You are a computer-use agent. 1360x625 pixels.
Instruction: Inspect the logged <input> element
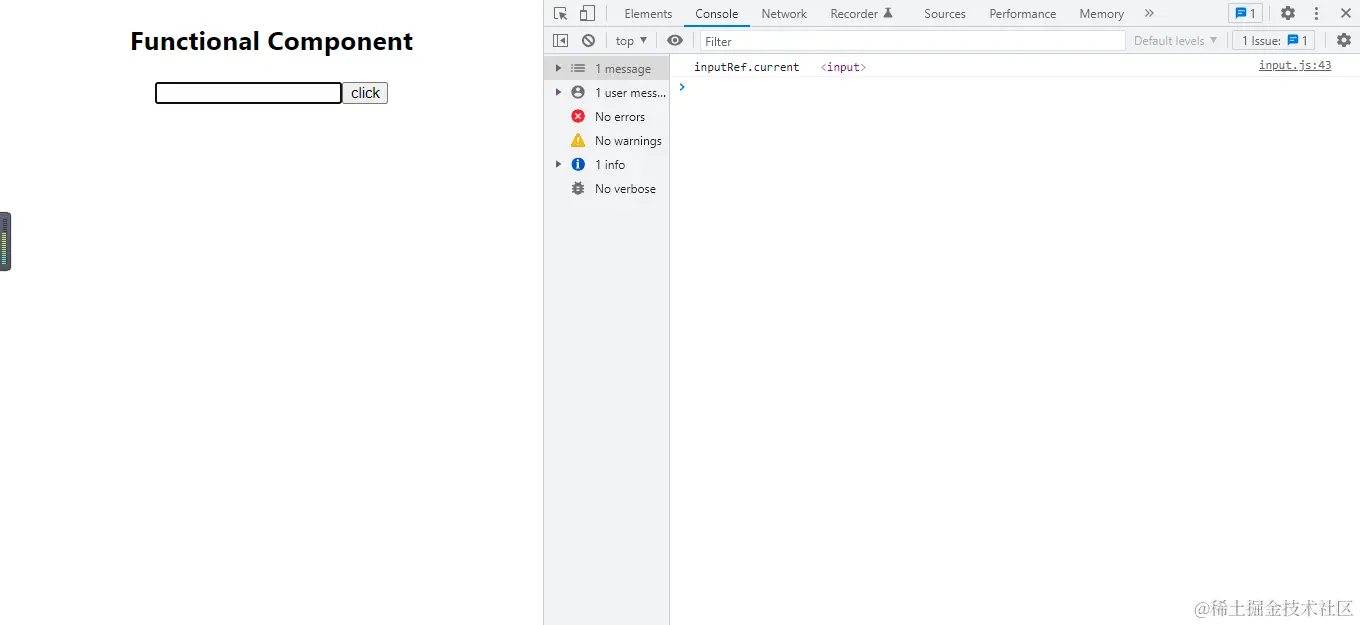pyautogui.click(x=843, y=67)
